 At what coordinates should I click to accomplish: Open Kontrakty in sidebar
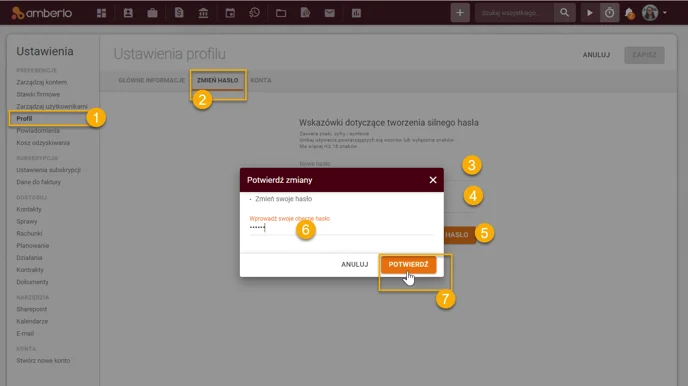tap(30, 270)
